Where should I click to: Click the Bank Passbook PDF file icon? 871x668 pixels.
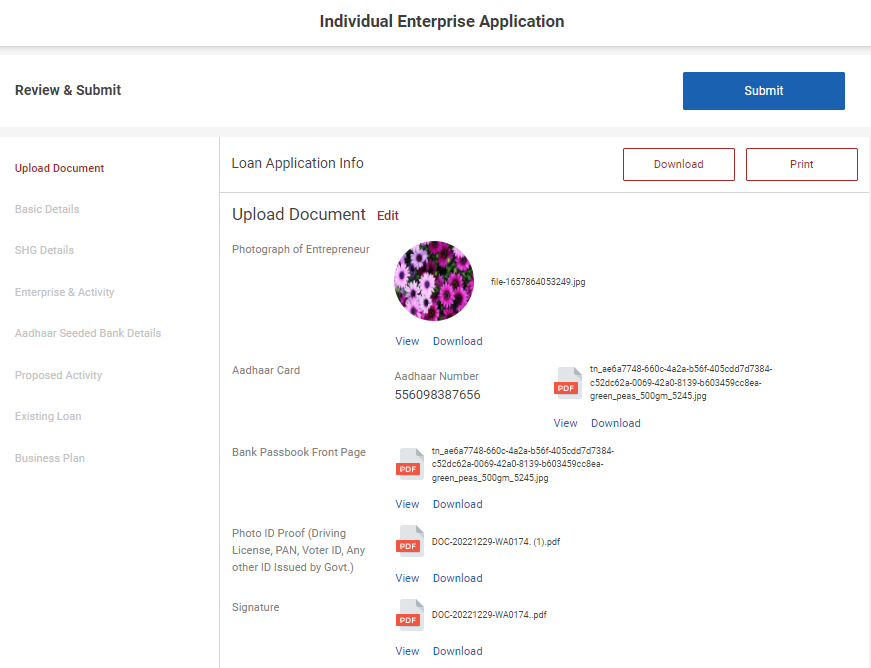(410, 464)
